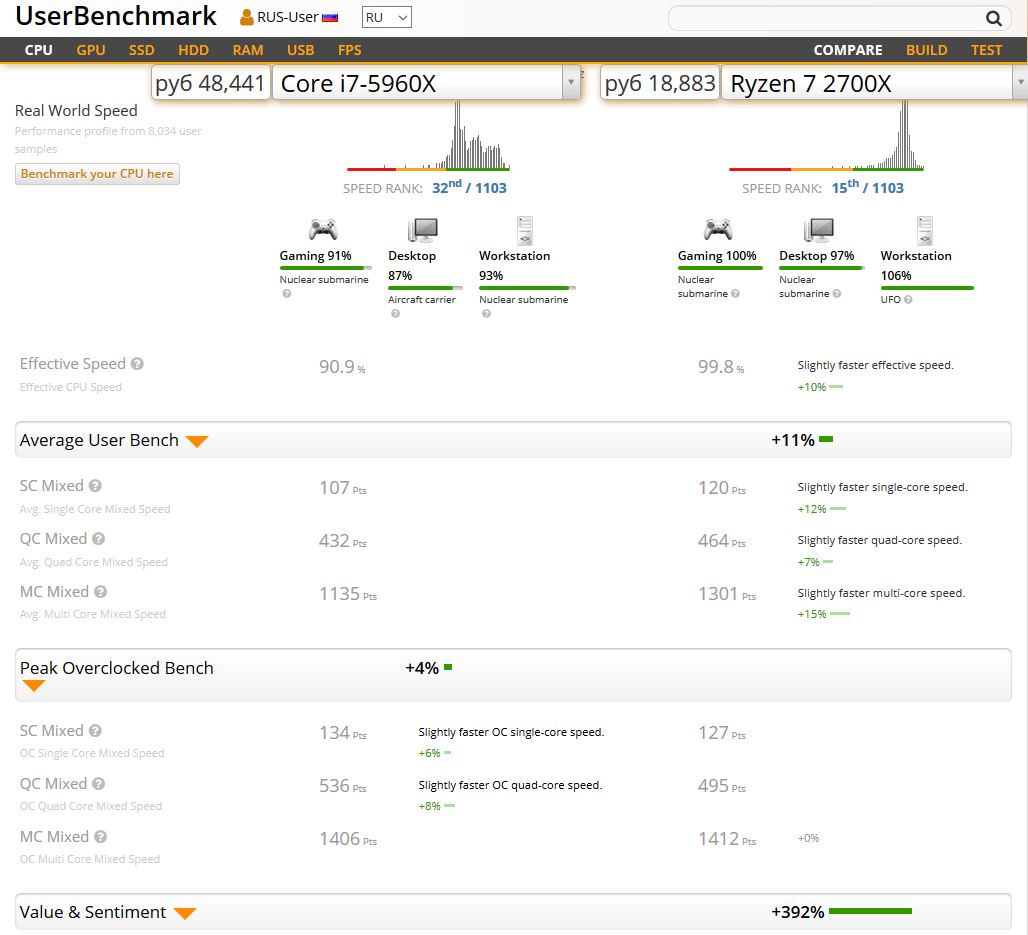Click the desktop monitor icon under Ryzen 7 2700X
1028x935 pixels.
[821, 230]
